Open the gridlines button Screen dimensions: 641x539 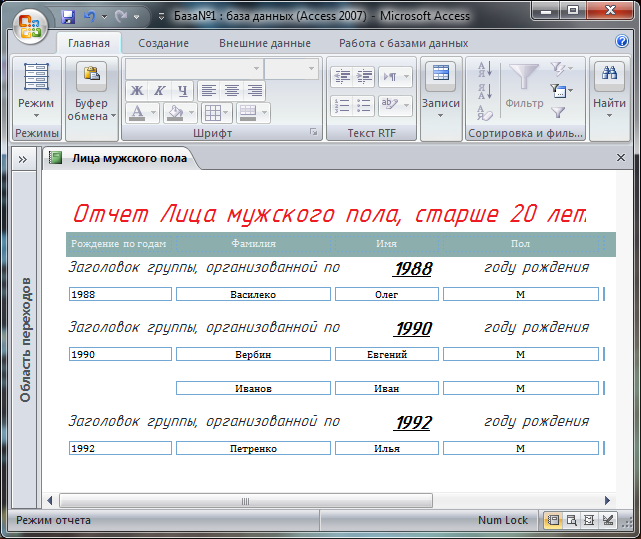point(217,112)
